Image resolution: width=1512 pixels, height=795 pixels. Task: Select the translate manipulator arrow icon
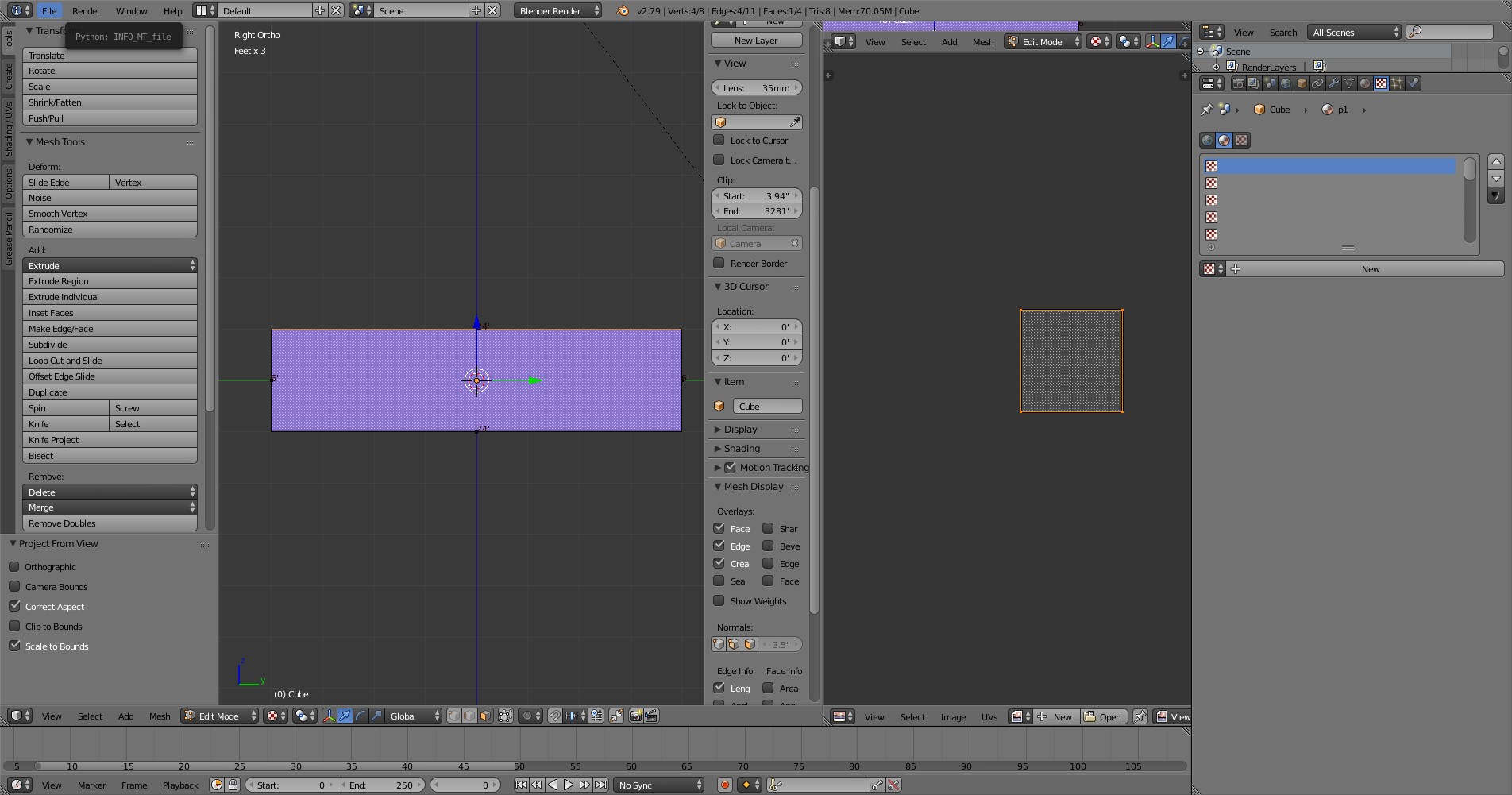click(x=345, y=716)
